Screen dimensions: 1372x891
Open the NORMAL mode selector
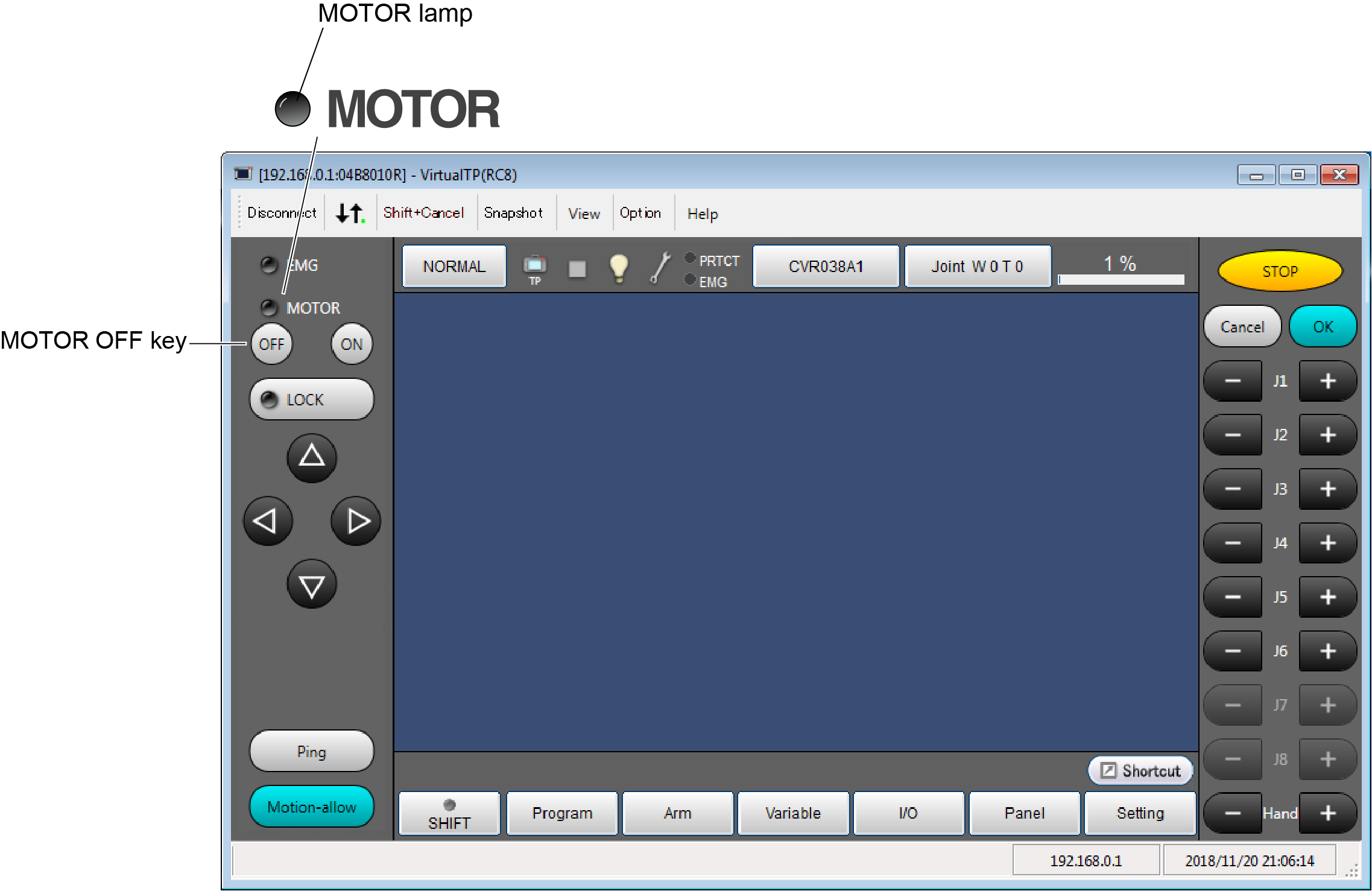point(454,267)
